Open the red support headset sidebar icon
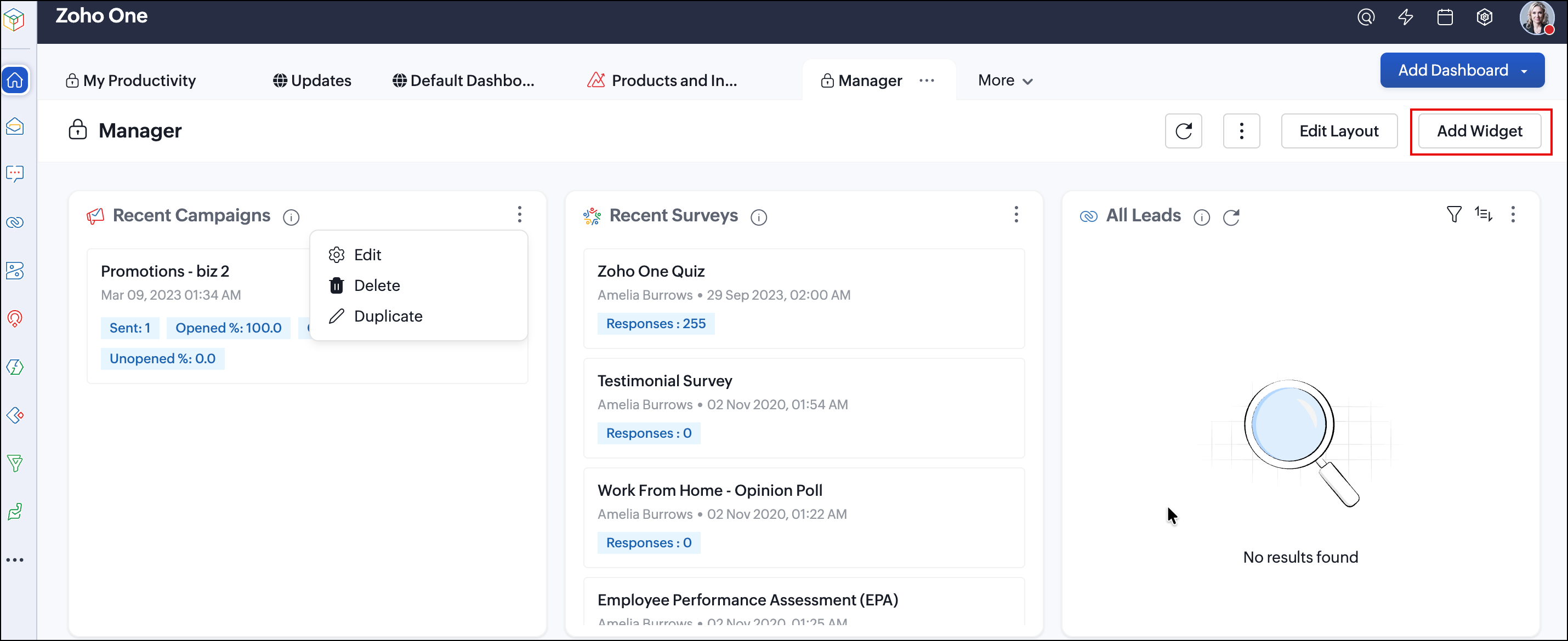The height and width of the screenshot is (641, 1568). (15, 318)
